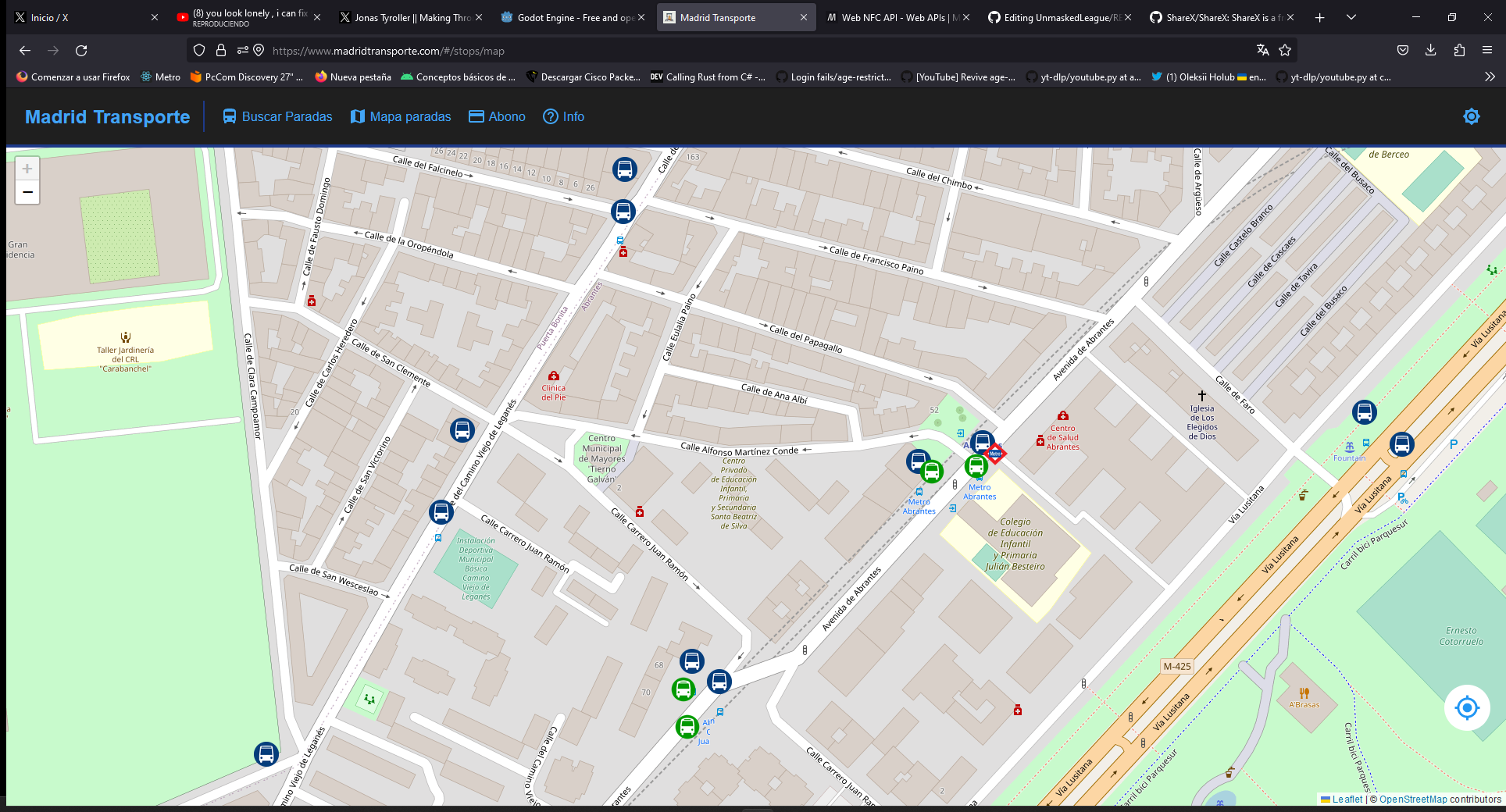The width and height of the screenshot is (1506, 812).
Task: Open Firefox application hamburger menu
Action: (x=1487, y=51)
